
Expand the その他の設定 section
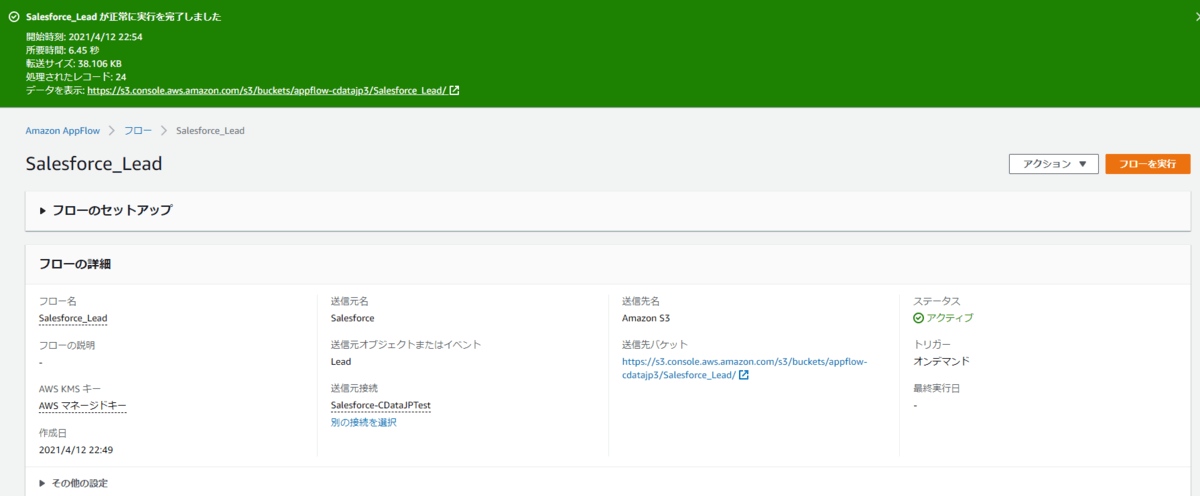[x=73, y=483]
